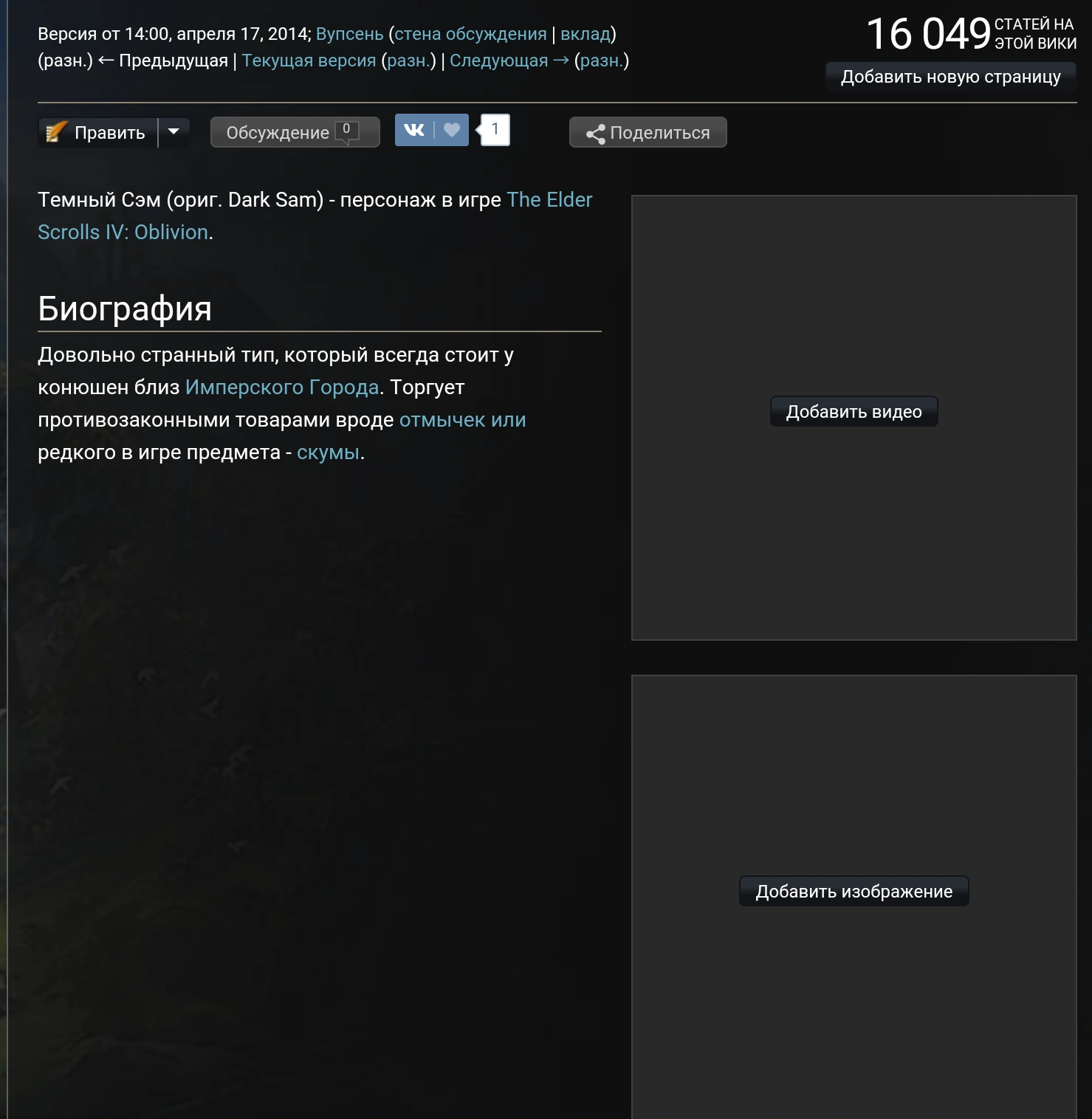The height and width of the screenshot is (1119, 1092).
Task: Go to Следующая revision link
Action: (509, 61)
